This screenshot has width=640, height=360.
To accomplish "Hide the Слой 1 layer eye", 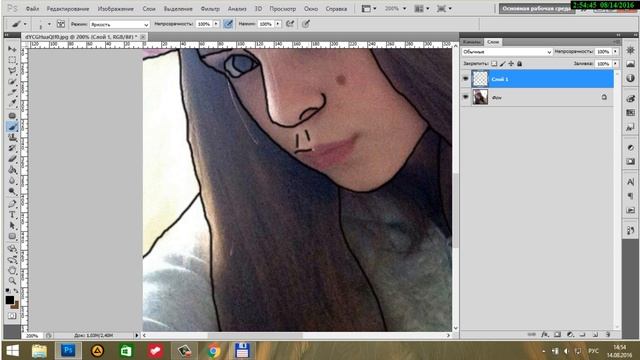I will pyautogui.click(x=466, y=79).
